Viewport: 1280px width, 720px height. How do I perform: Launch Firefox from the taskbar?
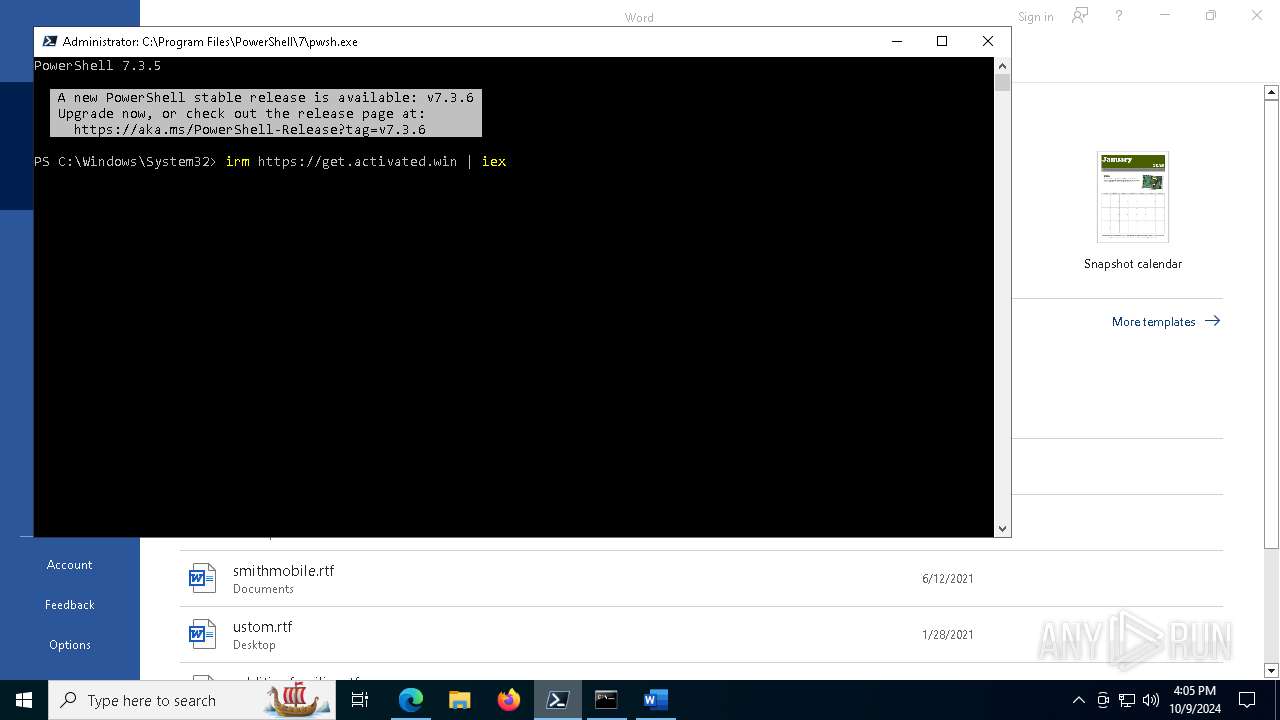(x=509, y=700)
